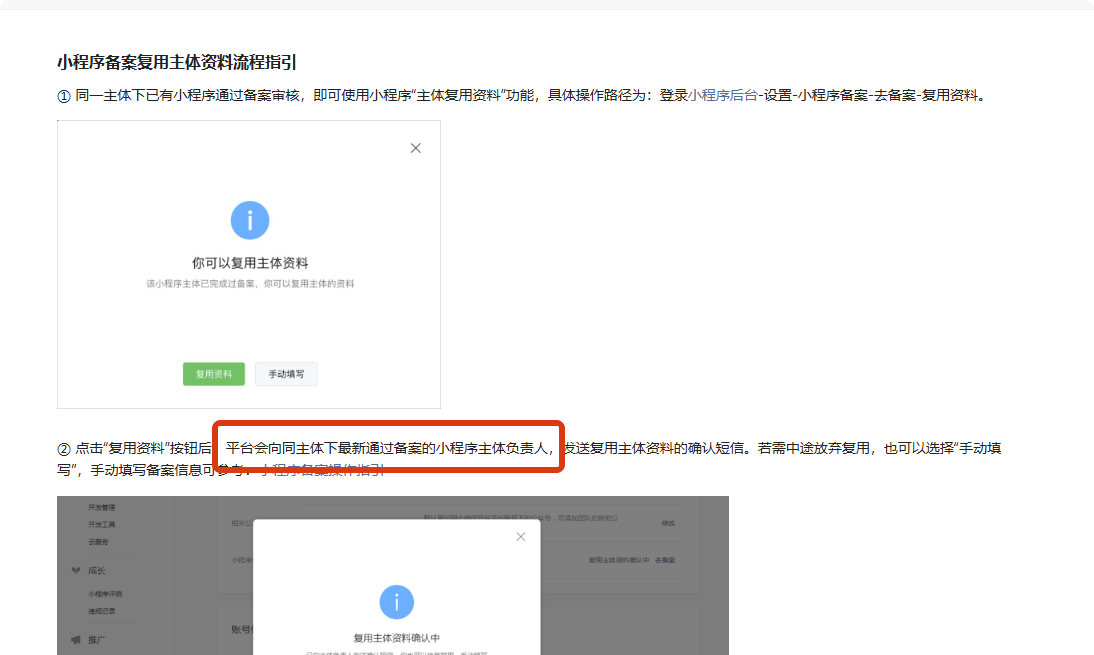This screenshot has height=655, width=1094.
Task: Click the text 该小程序主体已完成过备案，你可以复用主体的资料
Action: 250,284
